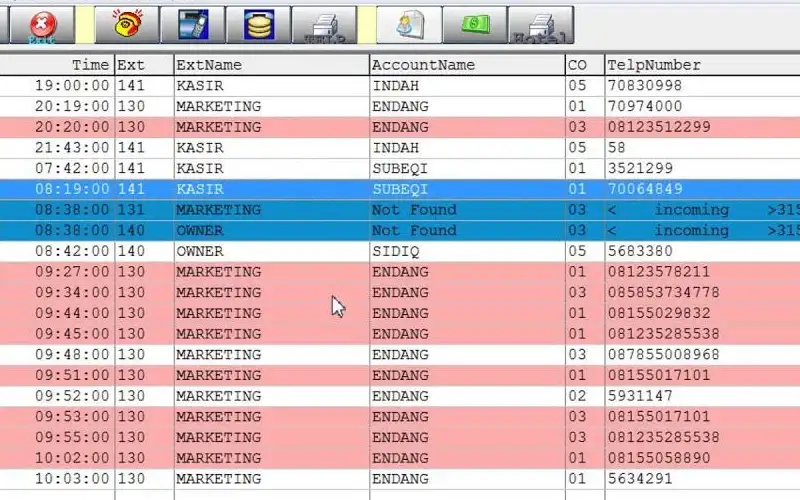
Task: Click the Hotel printer icon
Action: point(541,24)
